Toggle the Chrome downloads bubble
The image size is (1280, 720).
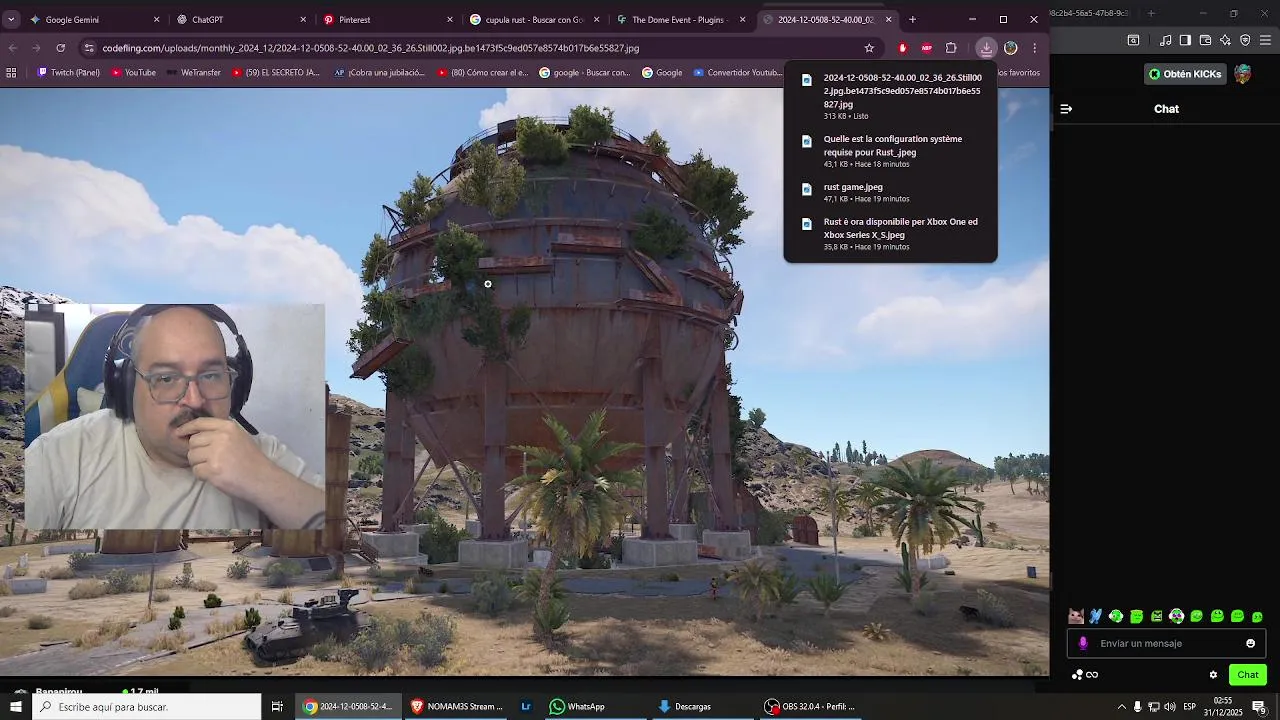point(986,47)
